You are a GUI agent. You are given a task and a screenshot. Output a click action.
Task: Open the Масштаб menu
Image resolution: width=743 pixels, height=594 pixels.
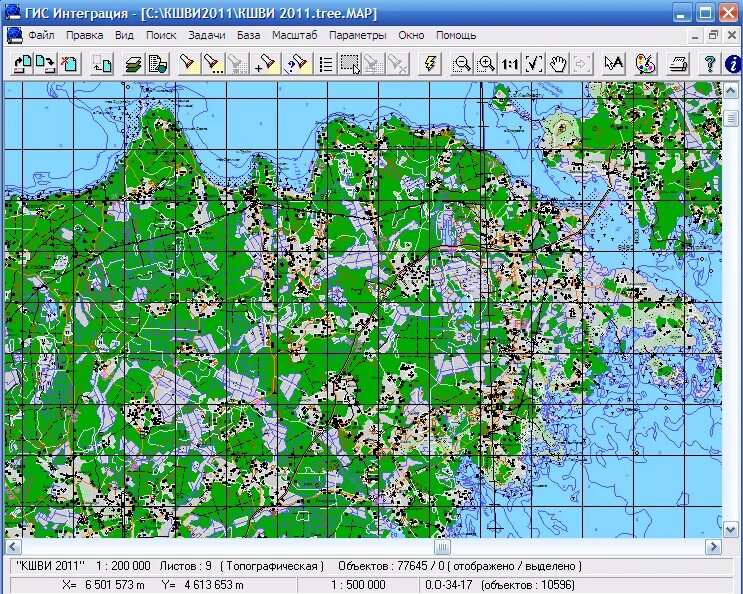[x=294, y=36]
